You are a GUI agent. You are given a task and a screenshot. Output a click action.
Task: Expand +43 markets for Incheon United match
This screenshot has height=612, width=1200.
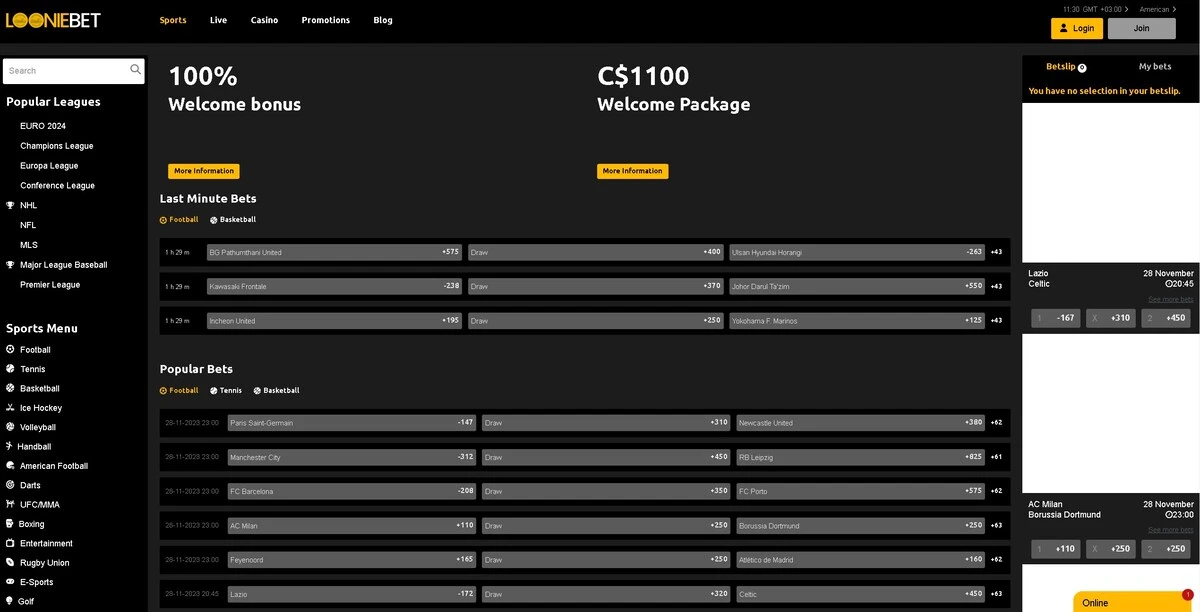coord(996,320)
